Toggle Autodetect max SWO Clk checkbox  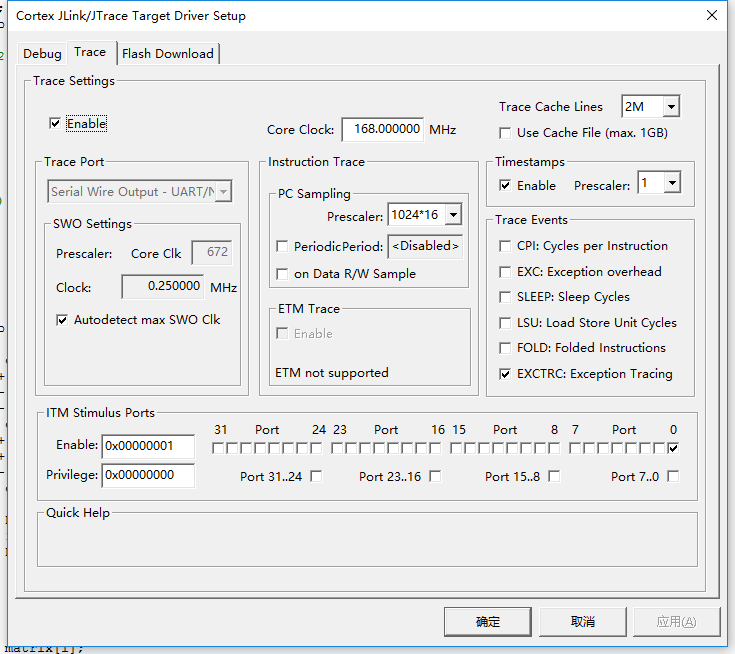(62, 320)
